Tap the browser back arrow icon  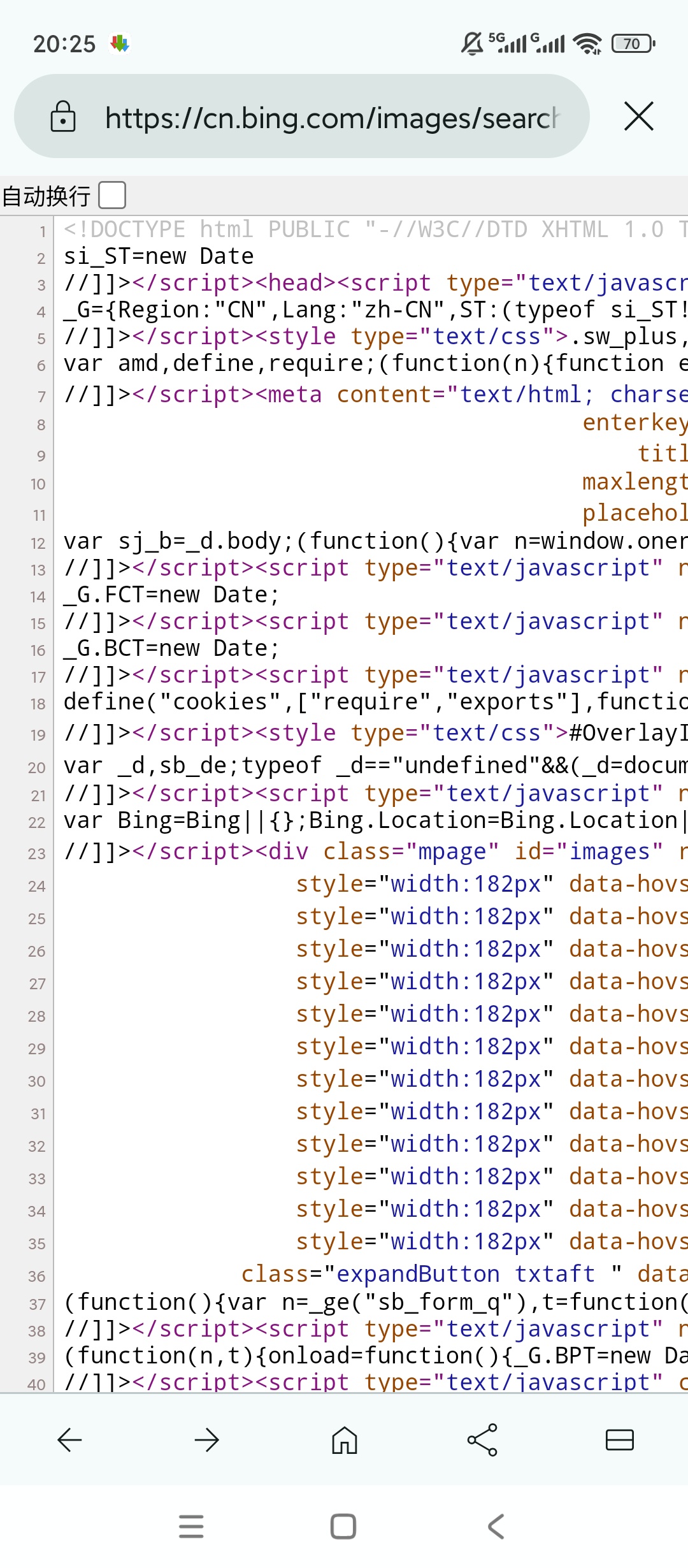[69, 1440]
